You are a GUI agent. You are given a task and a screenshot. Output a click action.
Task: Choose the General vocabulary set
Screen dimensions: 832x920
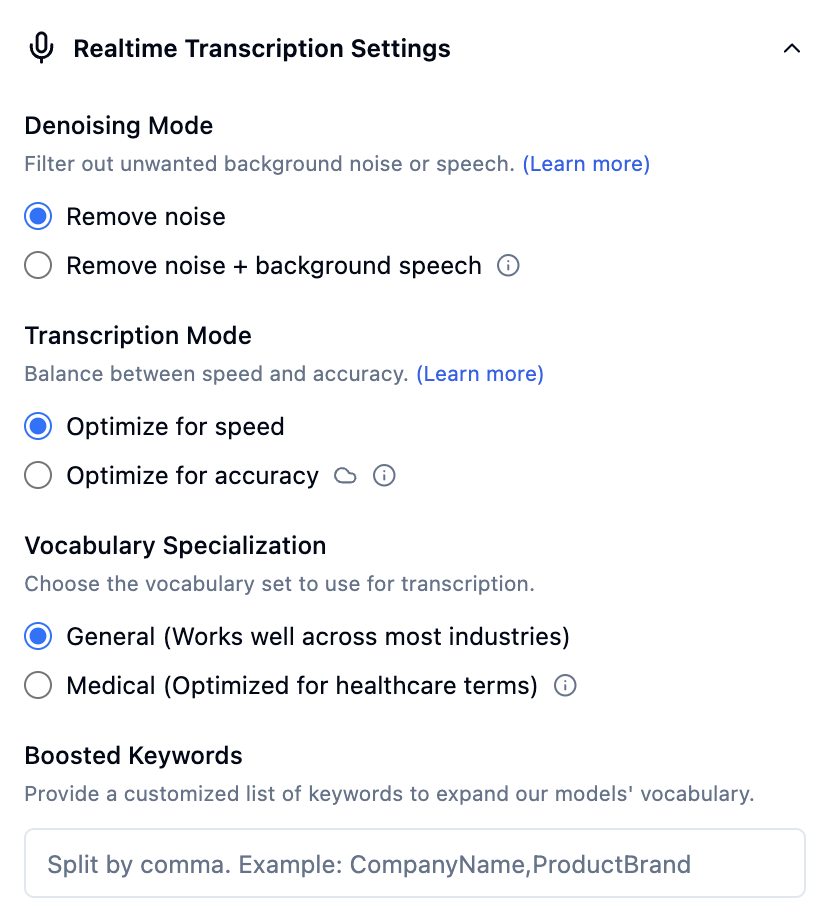(37, 636)
